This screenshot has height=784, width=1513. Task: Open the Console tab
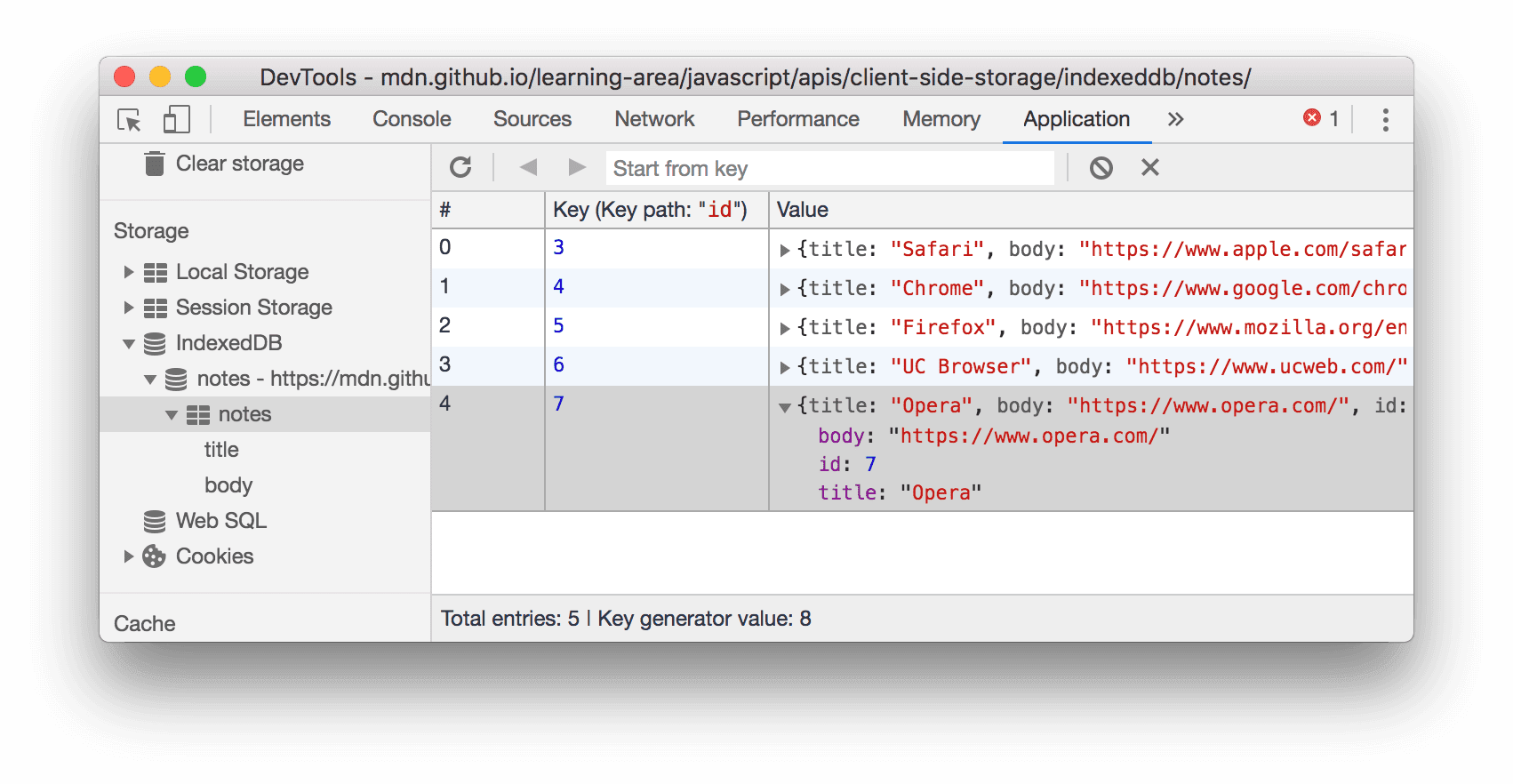coord(412,119)
